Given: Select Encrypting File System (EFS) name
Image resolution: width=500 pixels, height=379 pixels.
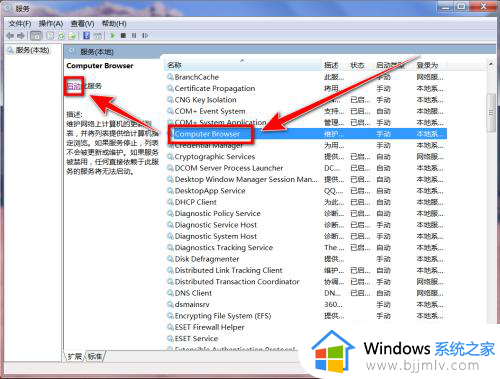Looking at the screenshot, I should click(223, 316).
